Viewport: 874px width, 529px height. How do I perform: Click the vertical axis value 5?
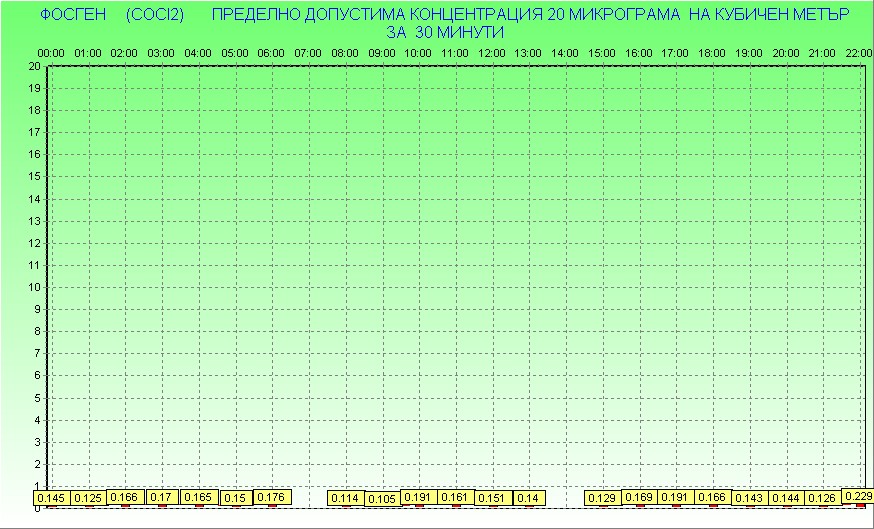point(37,398)
